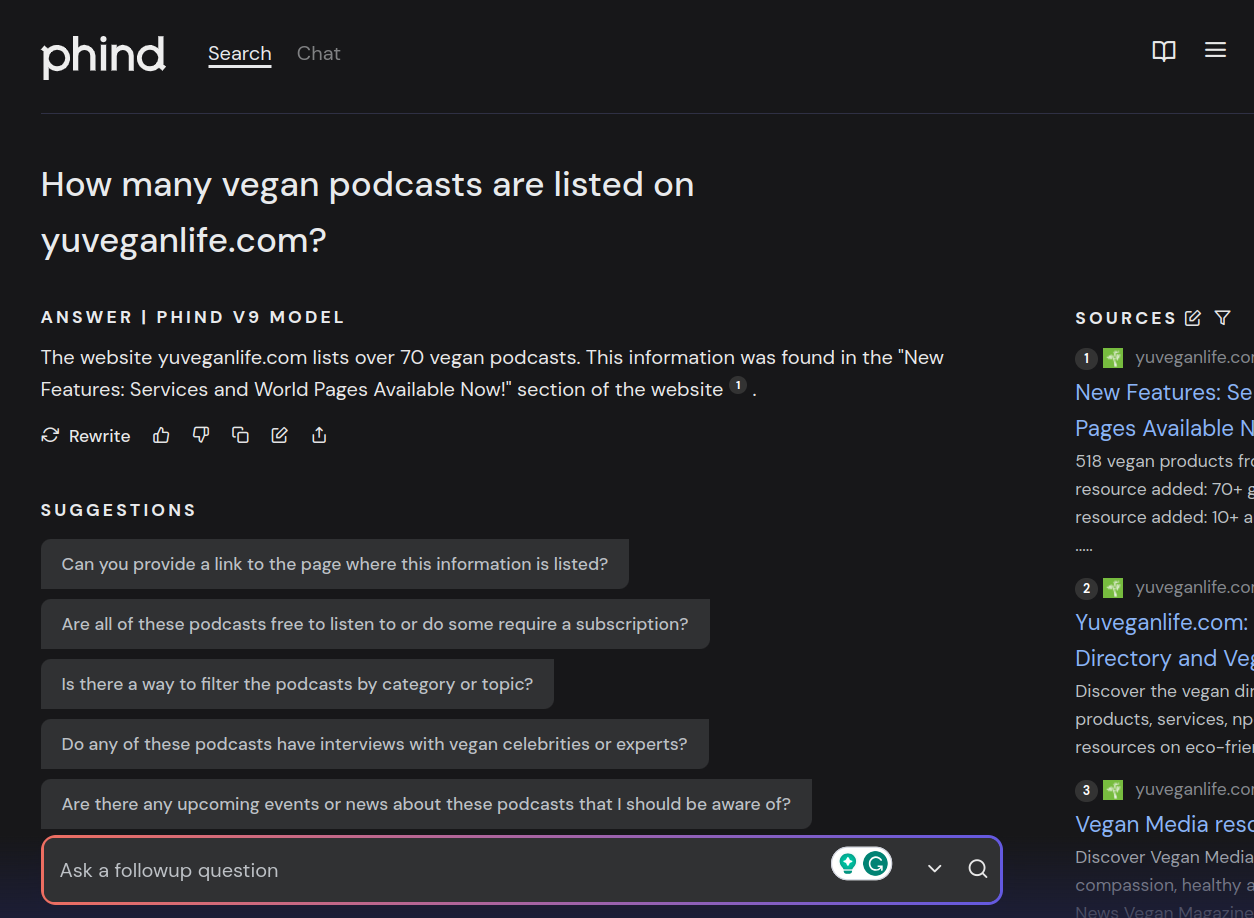Screen dimensions: 1254x918
Task: Click the Rewrite button
Action: [x=86, y=435]
